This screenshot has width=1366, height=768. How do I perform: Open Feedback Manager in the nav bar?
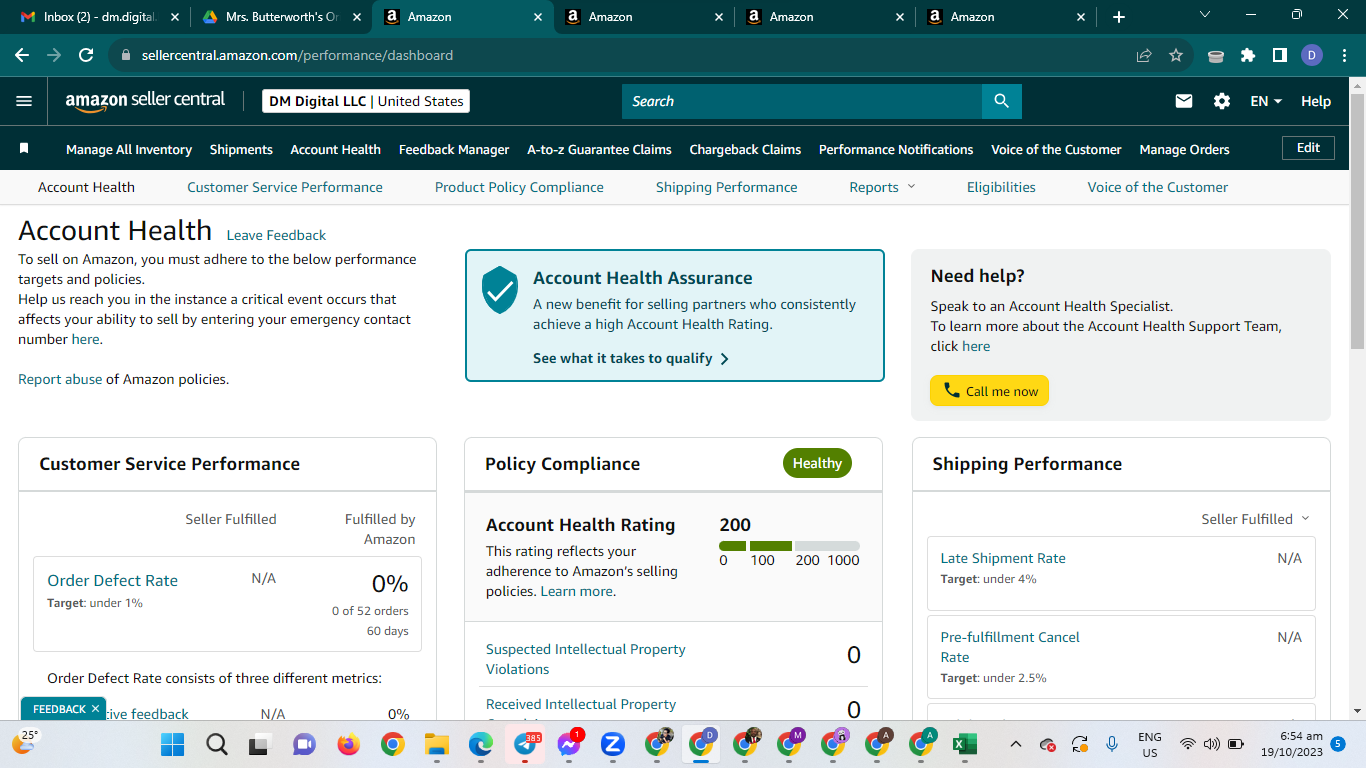tap(454, 149)
